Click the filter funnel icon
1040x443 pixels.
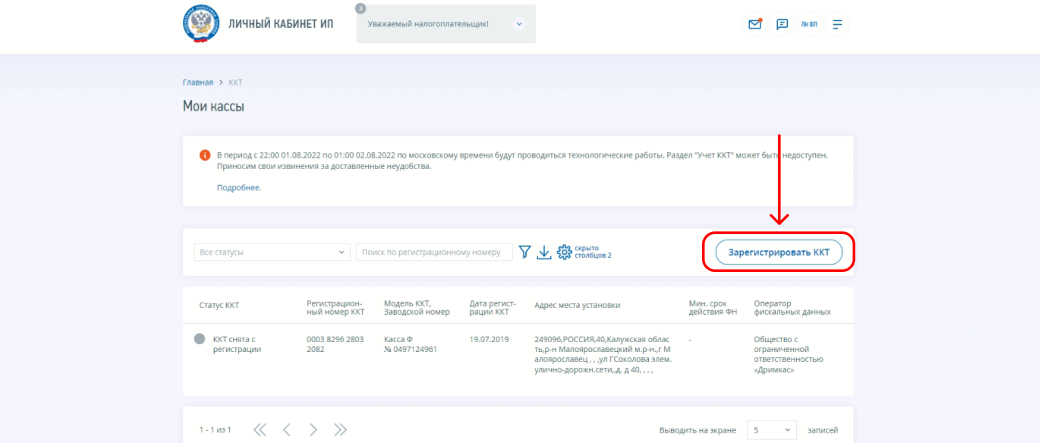tap(525, 253)
